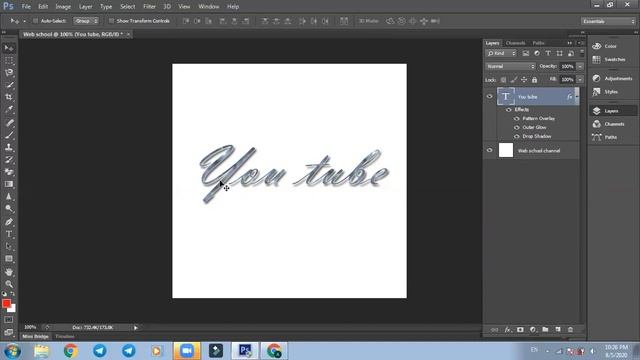Image resolution: width=640 pixels, height=360 pixels.
Task: Select the Rectangle shape tool
Action: pyautogui.click(x=9, y=259)
